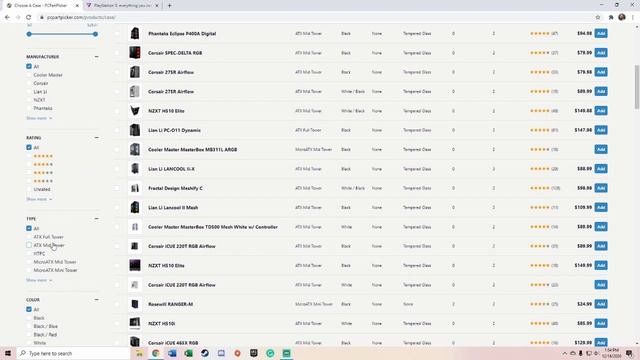Collapse the Color filter section
Screen dimensions: 640x360
96,300
